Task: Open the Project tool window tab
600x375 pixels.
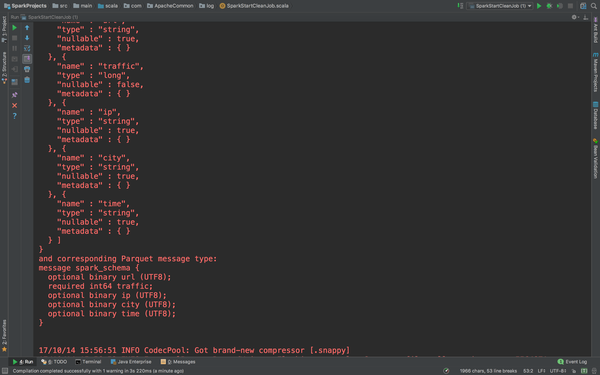Action: coord(4,29)
